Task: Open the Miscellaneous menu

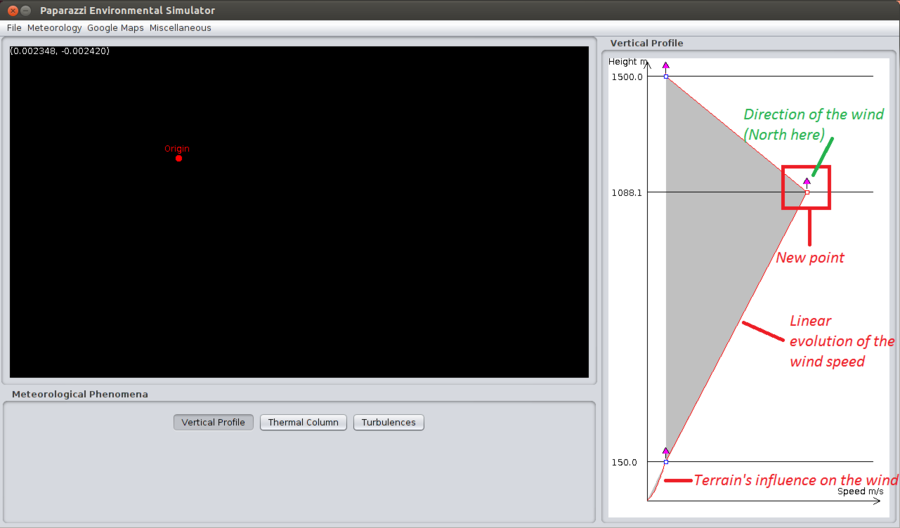Action: coord(180,28)
